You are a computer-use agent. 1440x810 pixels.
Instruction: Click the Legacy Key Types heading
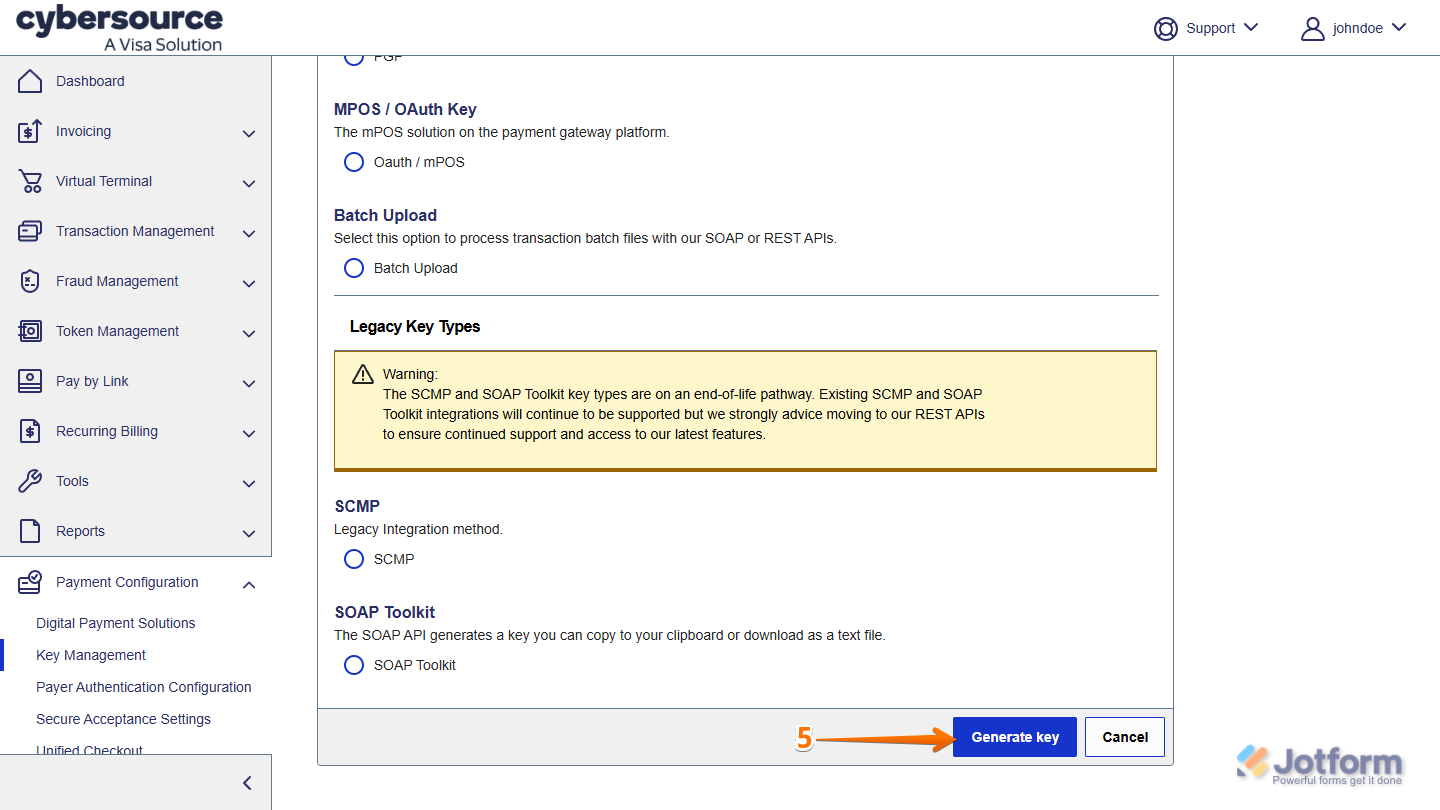coord(415,326)
